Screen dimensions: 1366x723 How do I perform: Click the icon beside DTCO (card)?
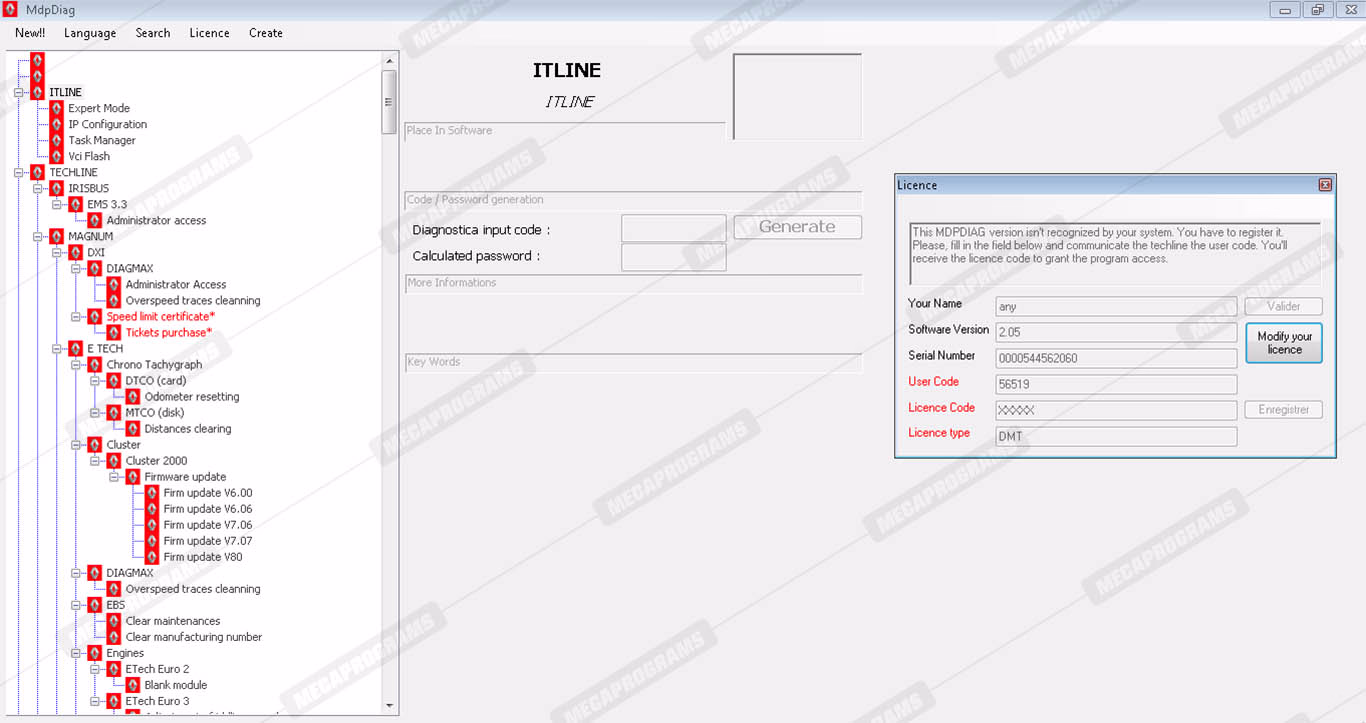tap(113, 380)
